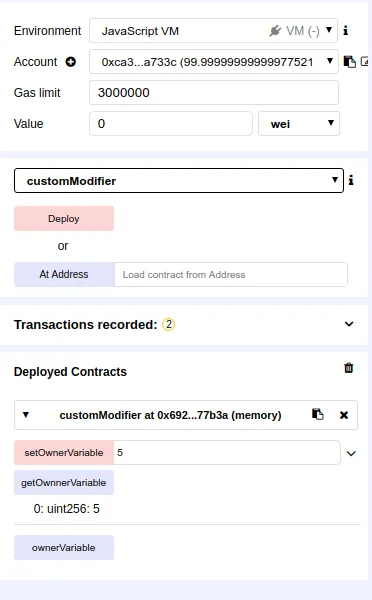Call the getOwnnerVariable function
The image size is (372, 600).
[64, 483]
